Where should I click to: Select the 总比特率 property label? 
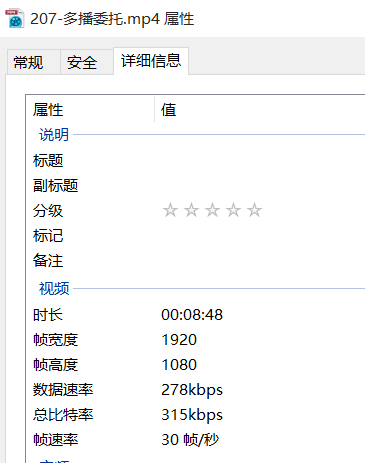63,415
